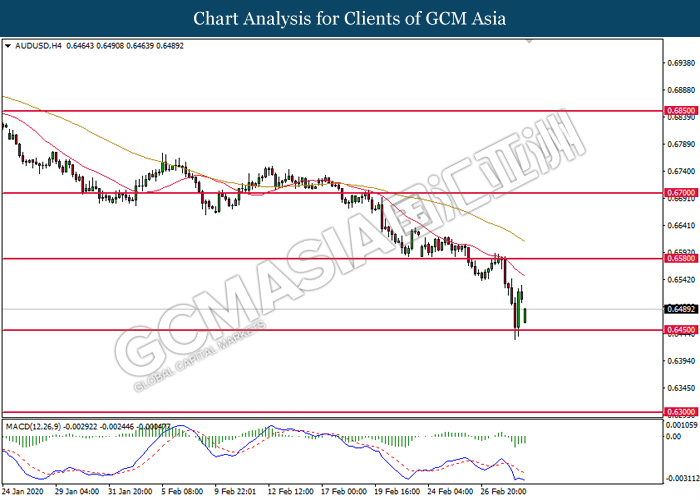Screen dimensions: 700x500
Task: Click the 26 Feb 20:00 time label
Action: click(x=503, y=491)
